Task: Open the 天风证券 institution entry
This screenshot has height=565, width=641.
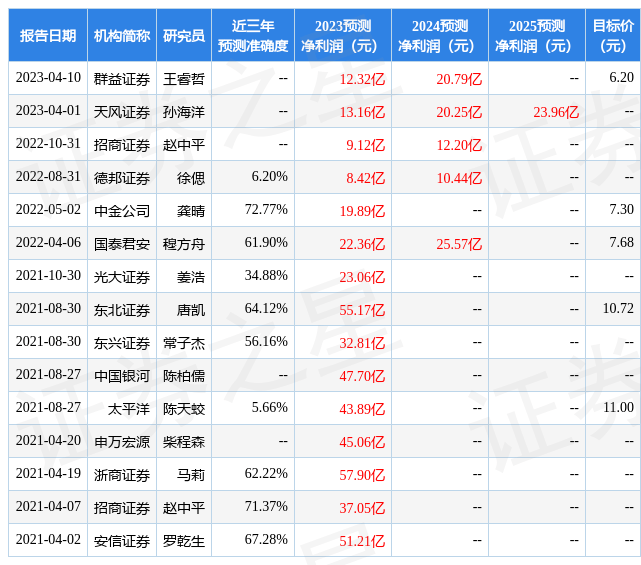Action: 122,111
